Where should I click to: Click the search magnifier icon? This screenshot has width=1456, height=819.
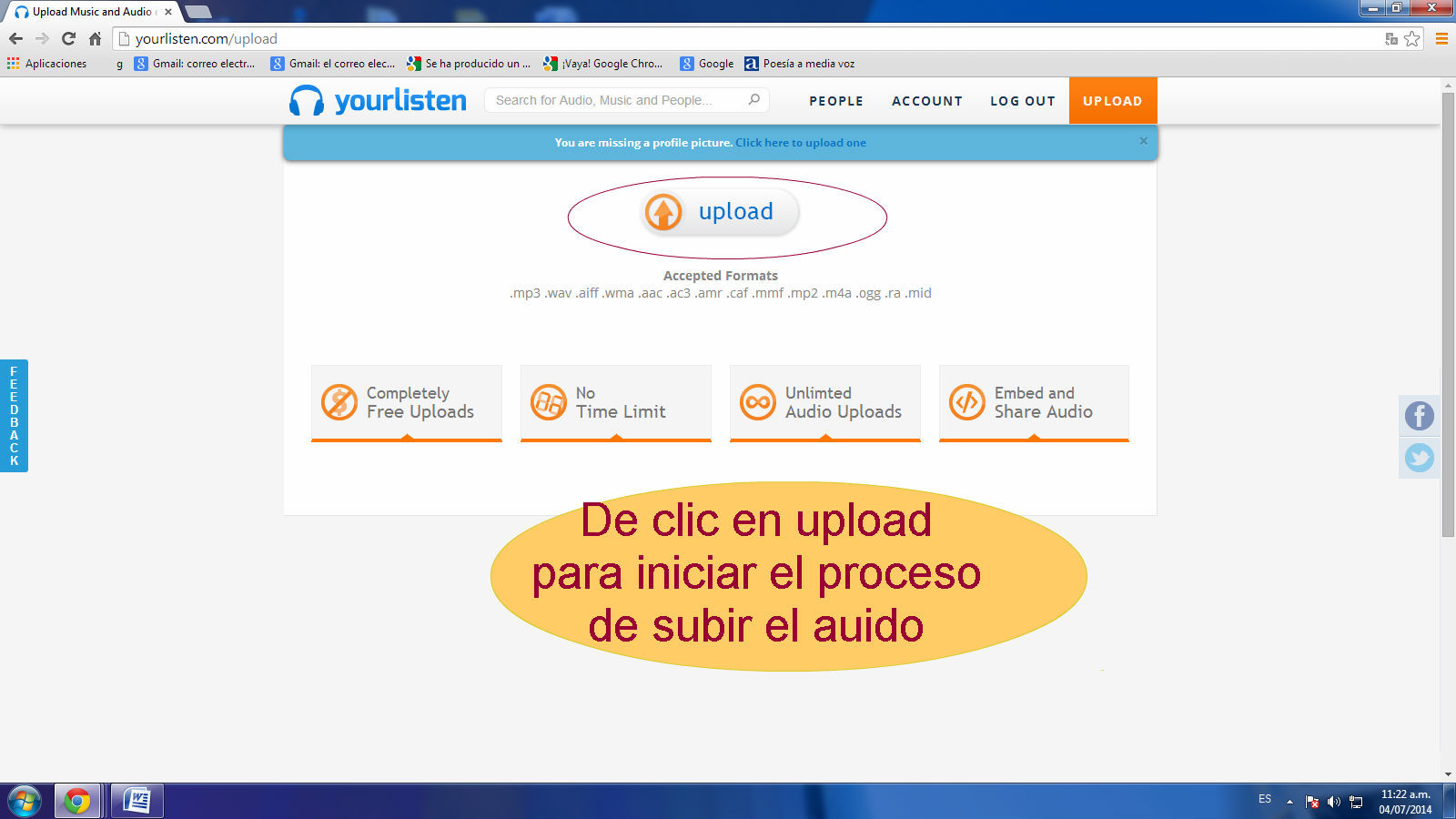(x=753, y=99)
